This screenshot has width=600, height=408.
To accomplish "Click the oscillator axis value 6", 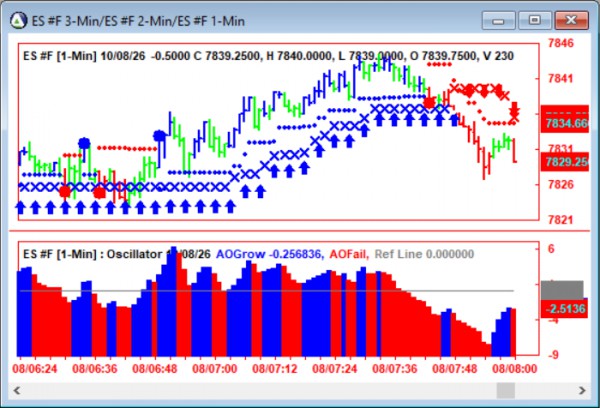I will click(551, 249).
